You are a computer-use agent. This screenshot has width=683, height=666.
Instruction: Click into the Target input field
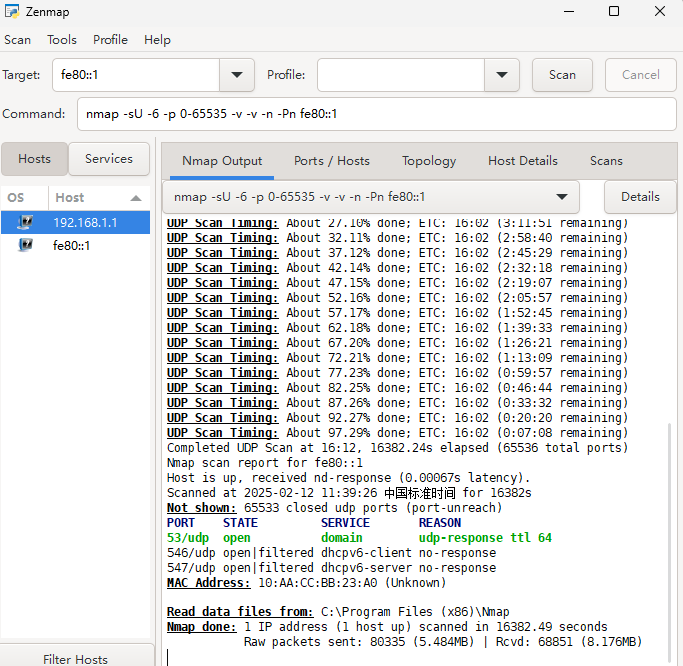coord(136,75)
